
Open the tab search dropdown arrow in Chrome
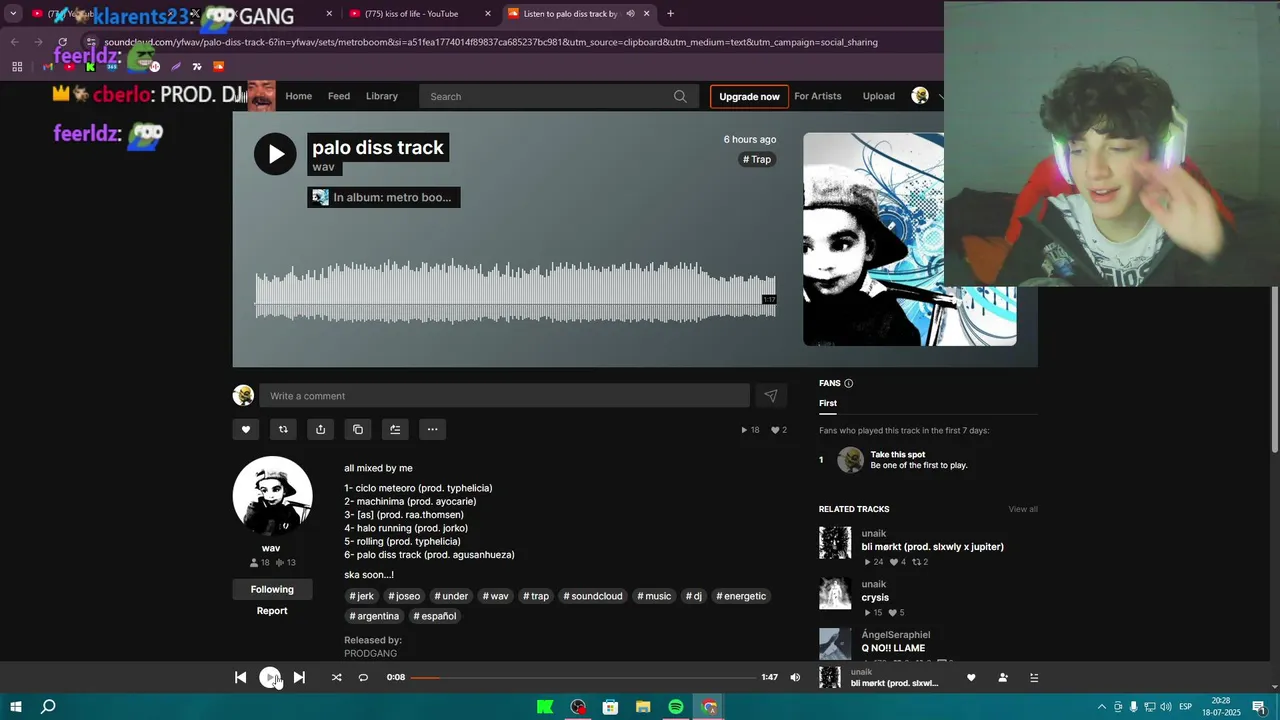[13, 14]
